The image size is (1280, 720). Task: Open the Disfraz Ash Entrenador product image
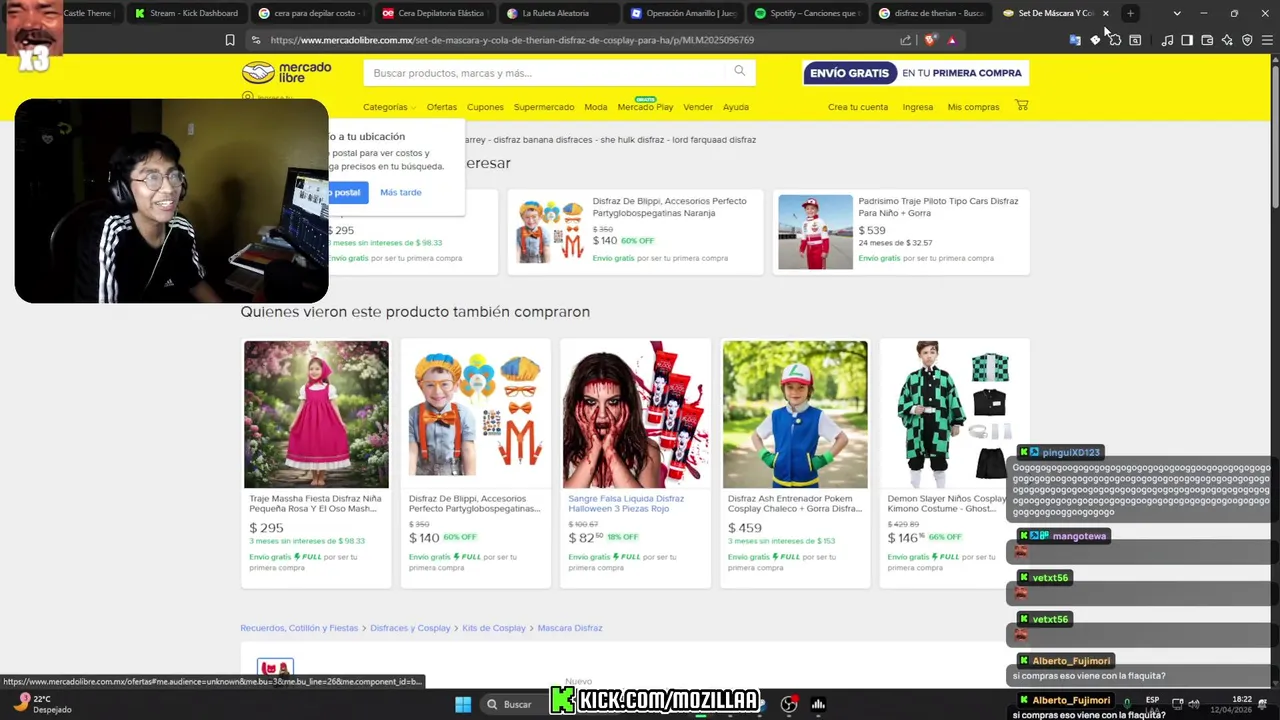[x=795, y=414]
